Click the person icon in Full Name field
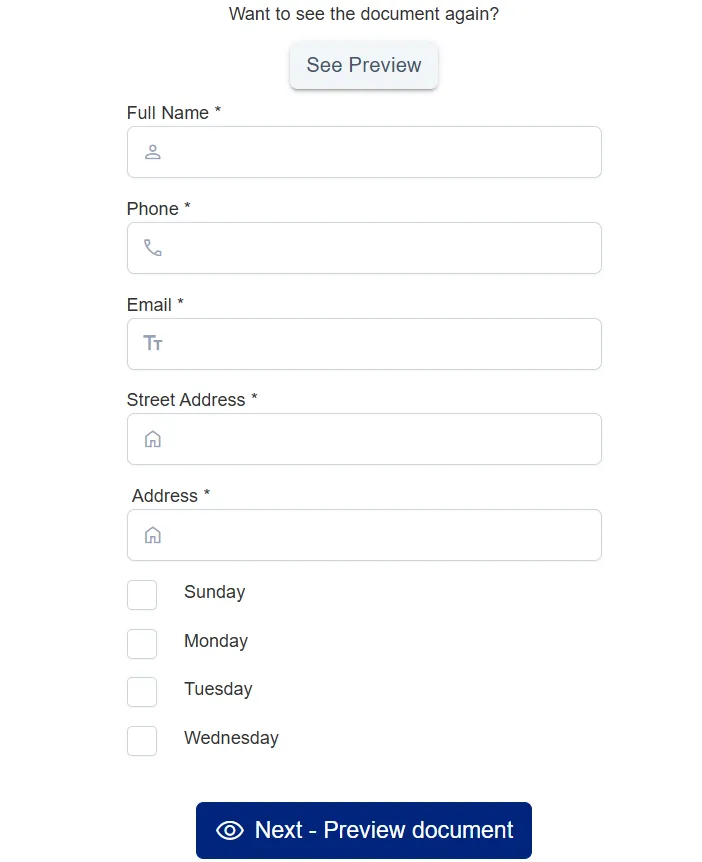 pyautogui.click(x=152, y=152)
